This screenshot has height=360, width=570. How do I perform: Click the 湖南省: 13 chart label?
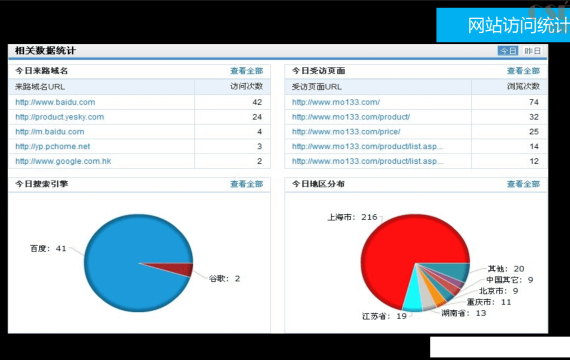click(x=463, y=313)
